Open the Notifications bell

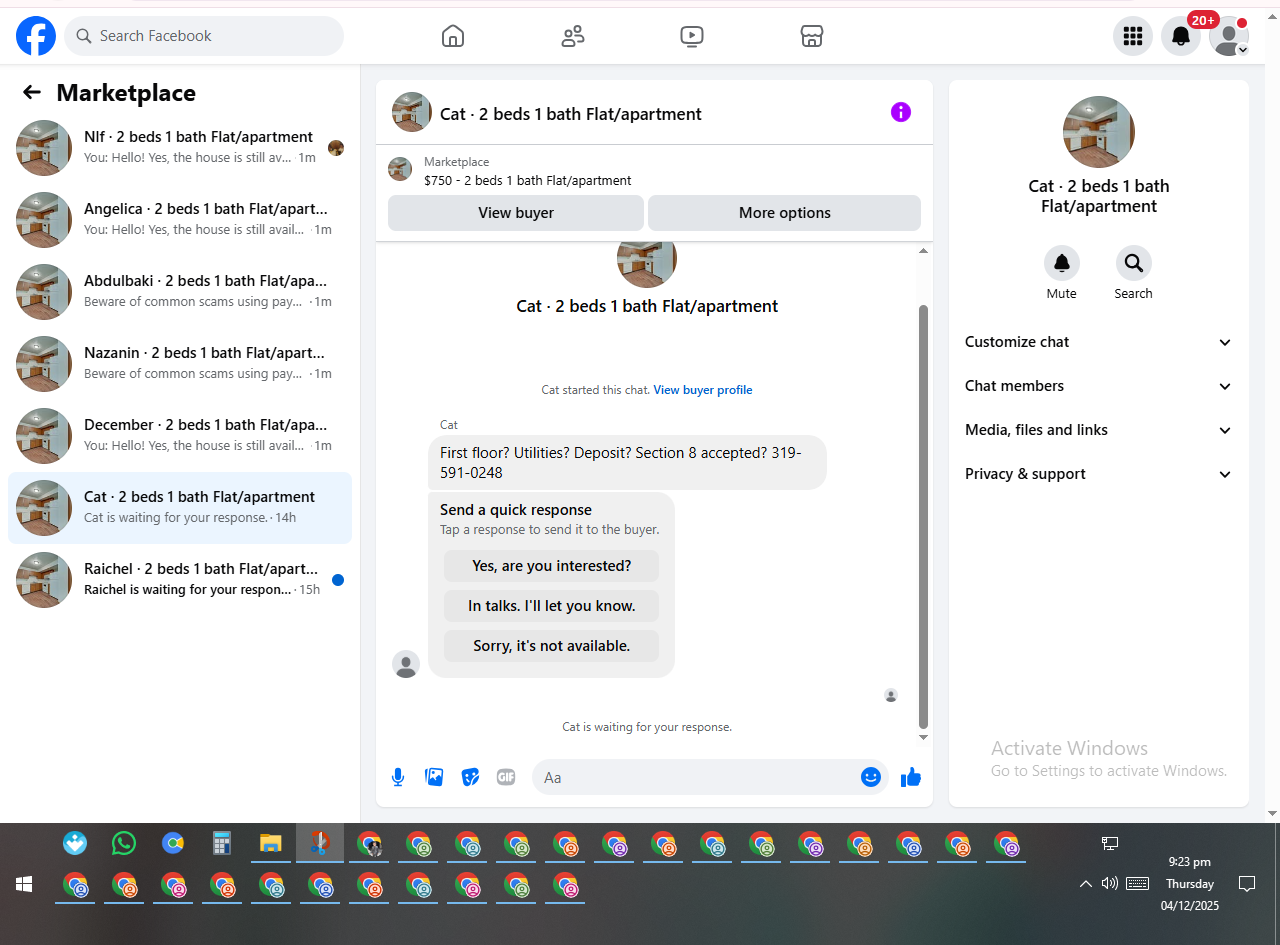[x=1181, y=36]
